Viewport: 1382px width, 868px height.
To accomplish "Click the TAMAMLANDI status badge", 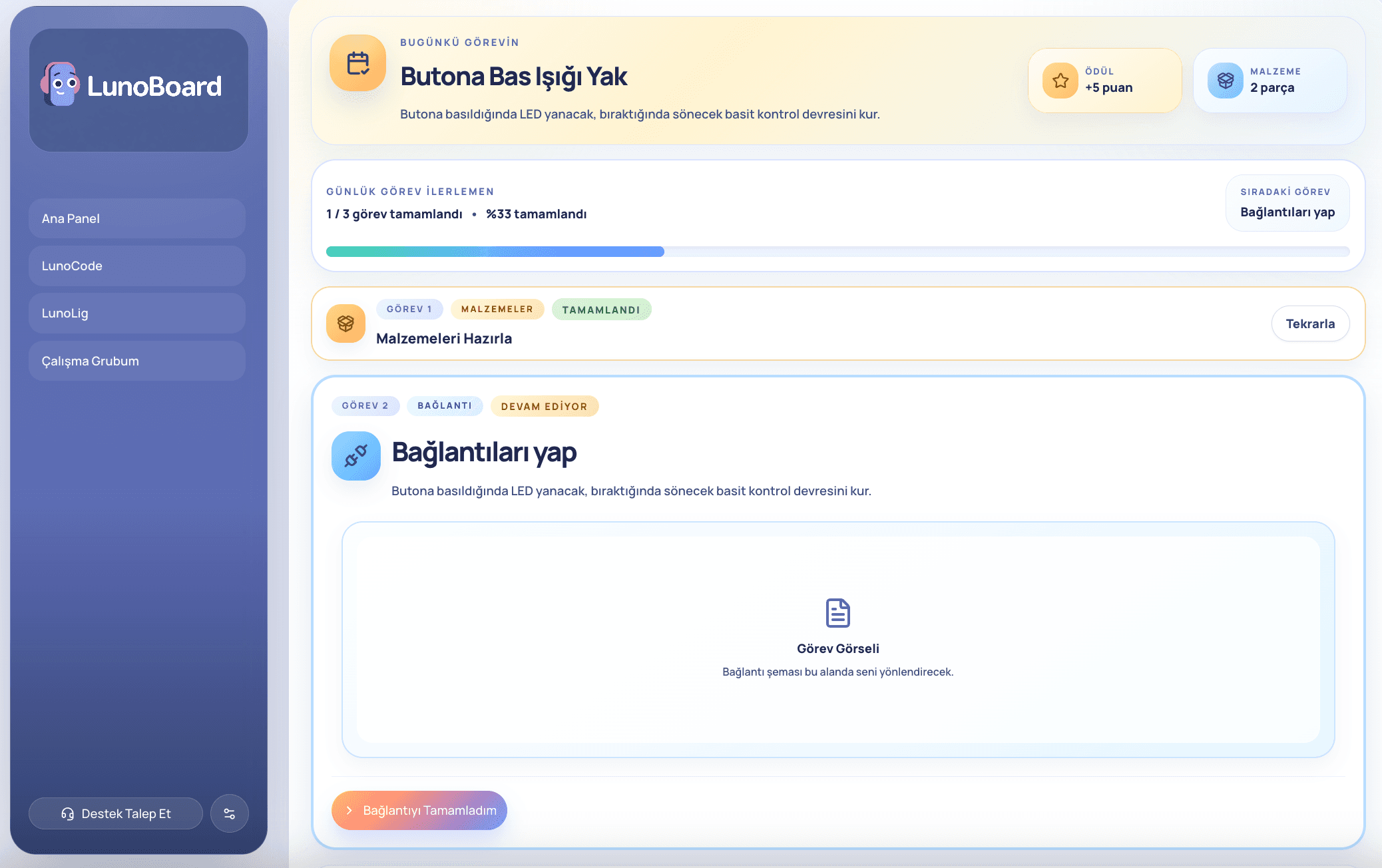I will [601, 310].
